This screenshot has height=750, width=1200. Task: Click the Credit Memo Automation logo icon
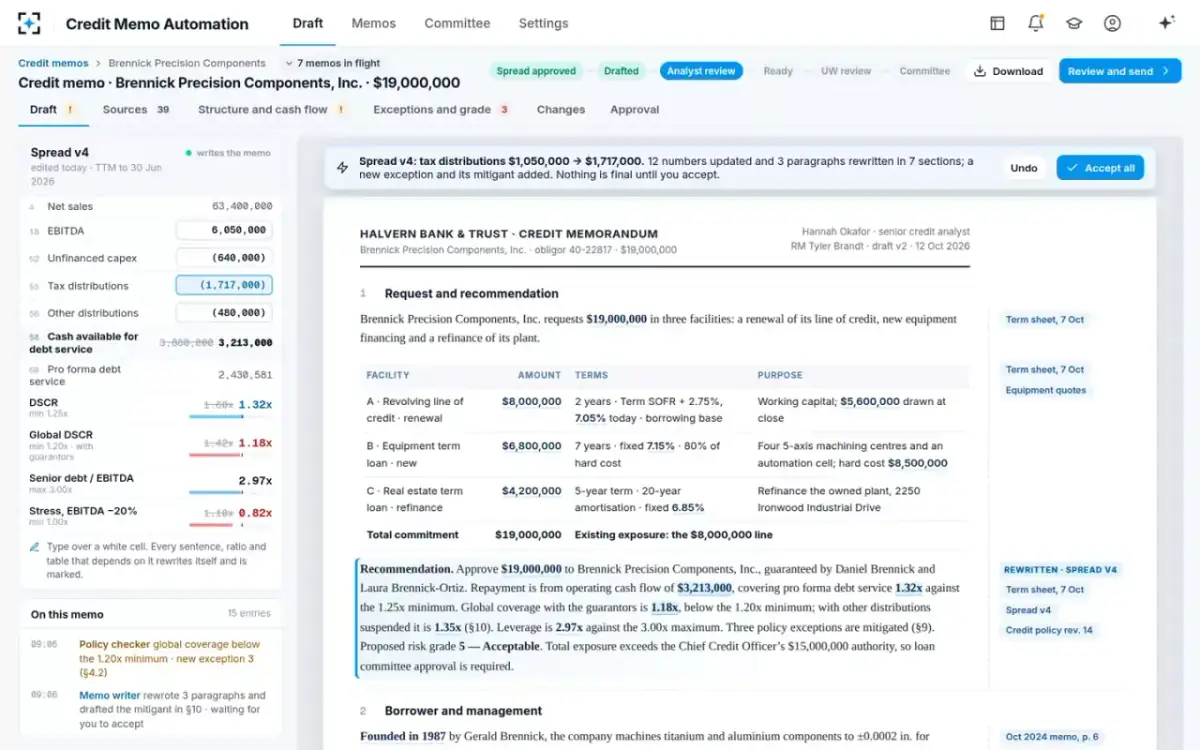pyautogui.click(x=30, y=23)
